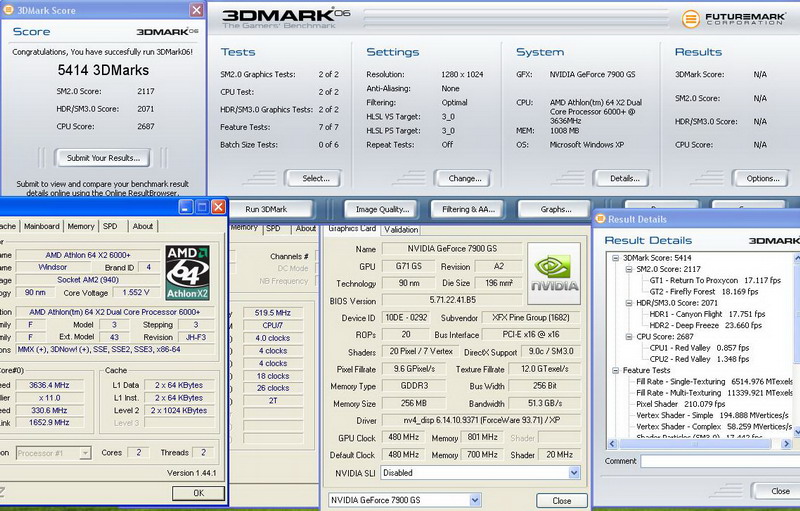Click the x 11.0 multiplier value
The image size is (800, 511).
49,398
